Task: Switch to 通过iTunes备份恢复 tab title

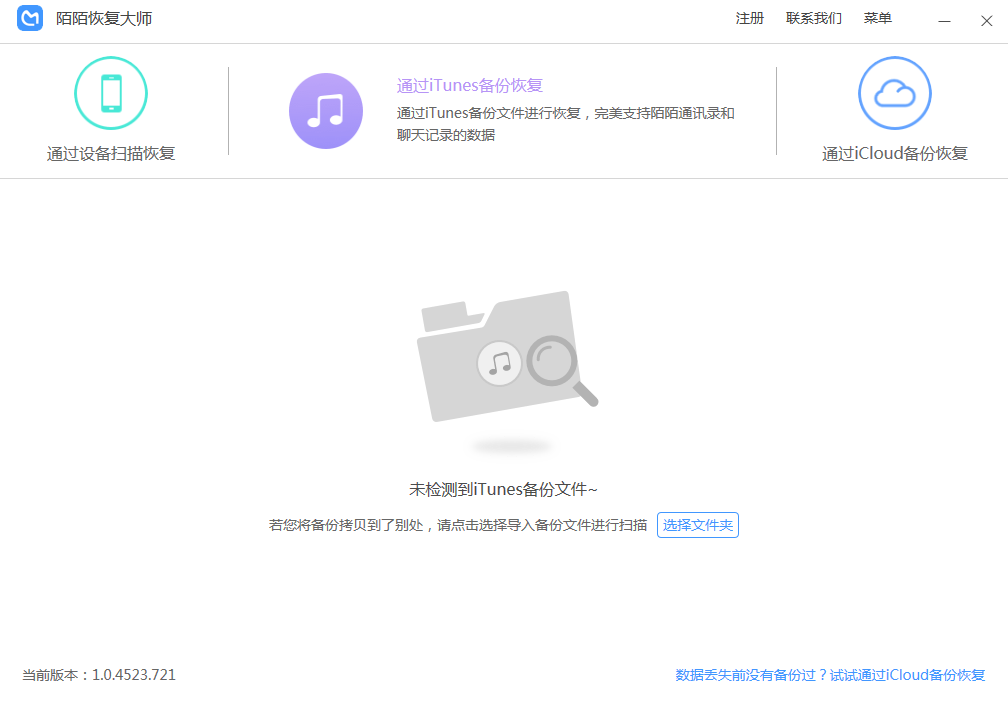Action: 470,86
